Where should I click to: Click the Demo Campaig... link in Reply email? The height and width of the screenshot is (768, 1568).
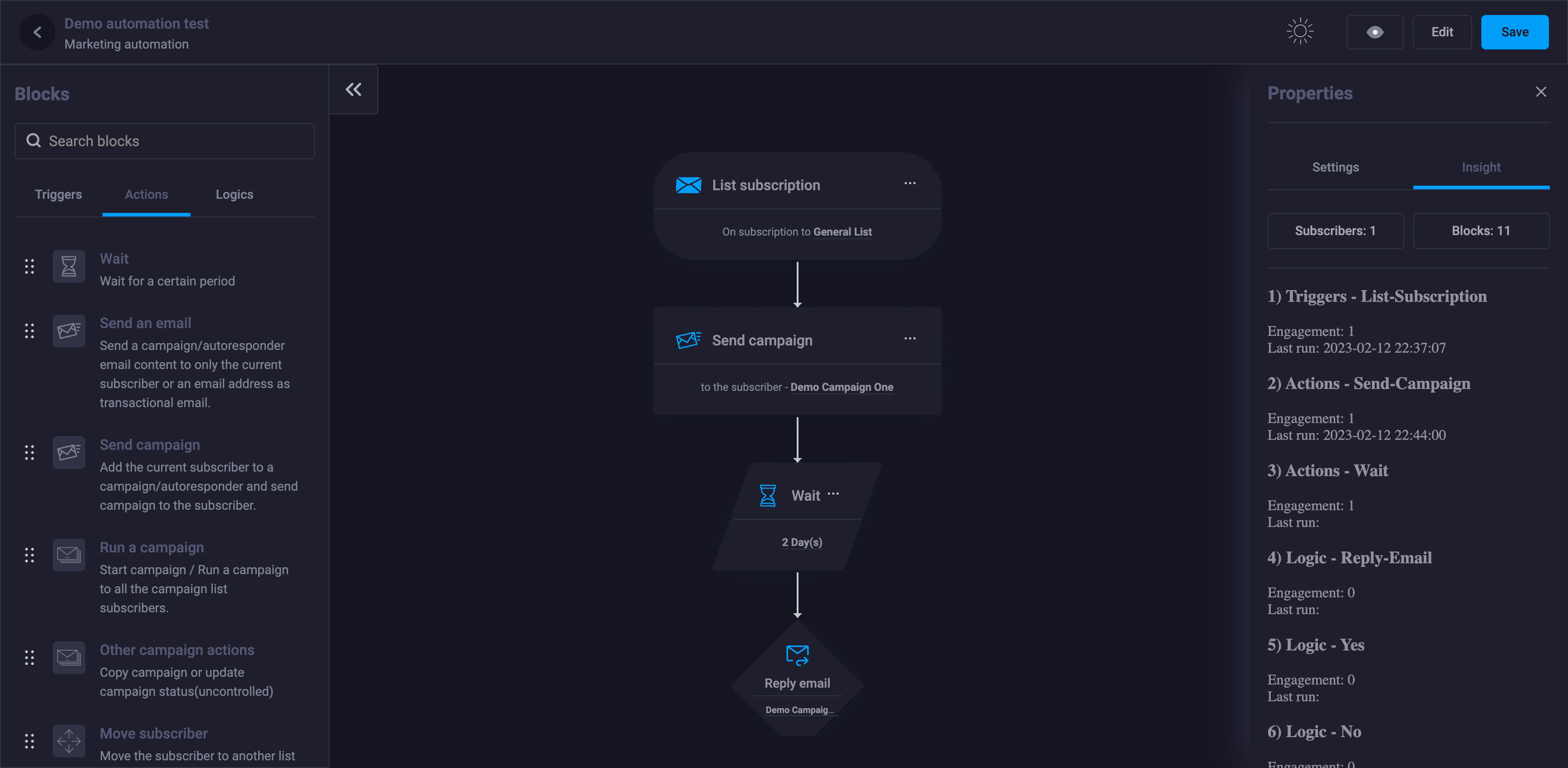coord(799,710)
